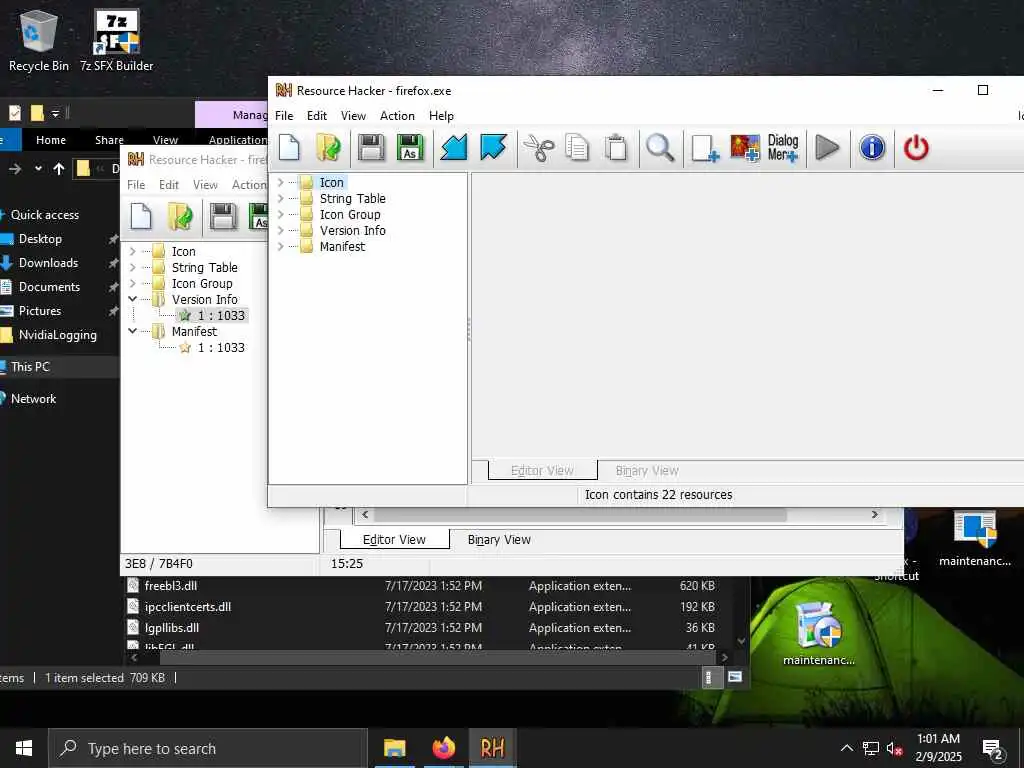This screenshot has width=1024, height=768.
Task: Click the Copy icon in front toolbar
Action: tap(577, 148)
